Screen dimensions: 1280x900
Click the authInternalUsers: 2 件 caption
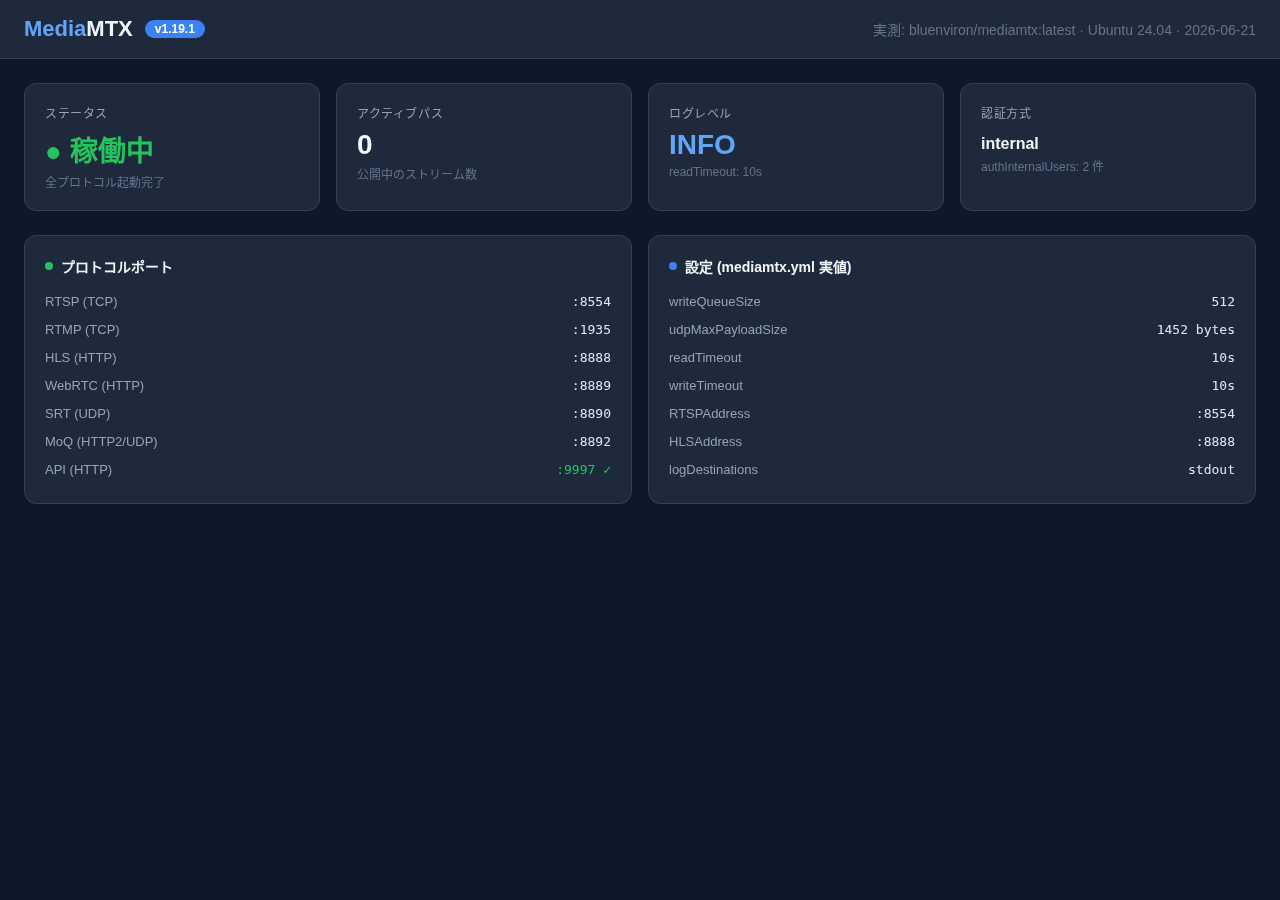(x=1042, y=167)
